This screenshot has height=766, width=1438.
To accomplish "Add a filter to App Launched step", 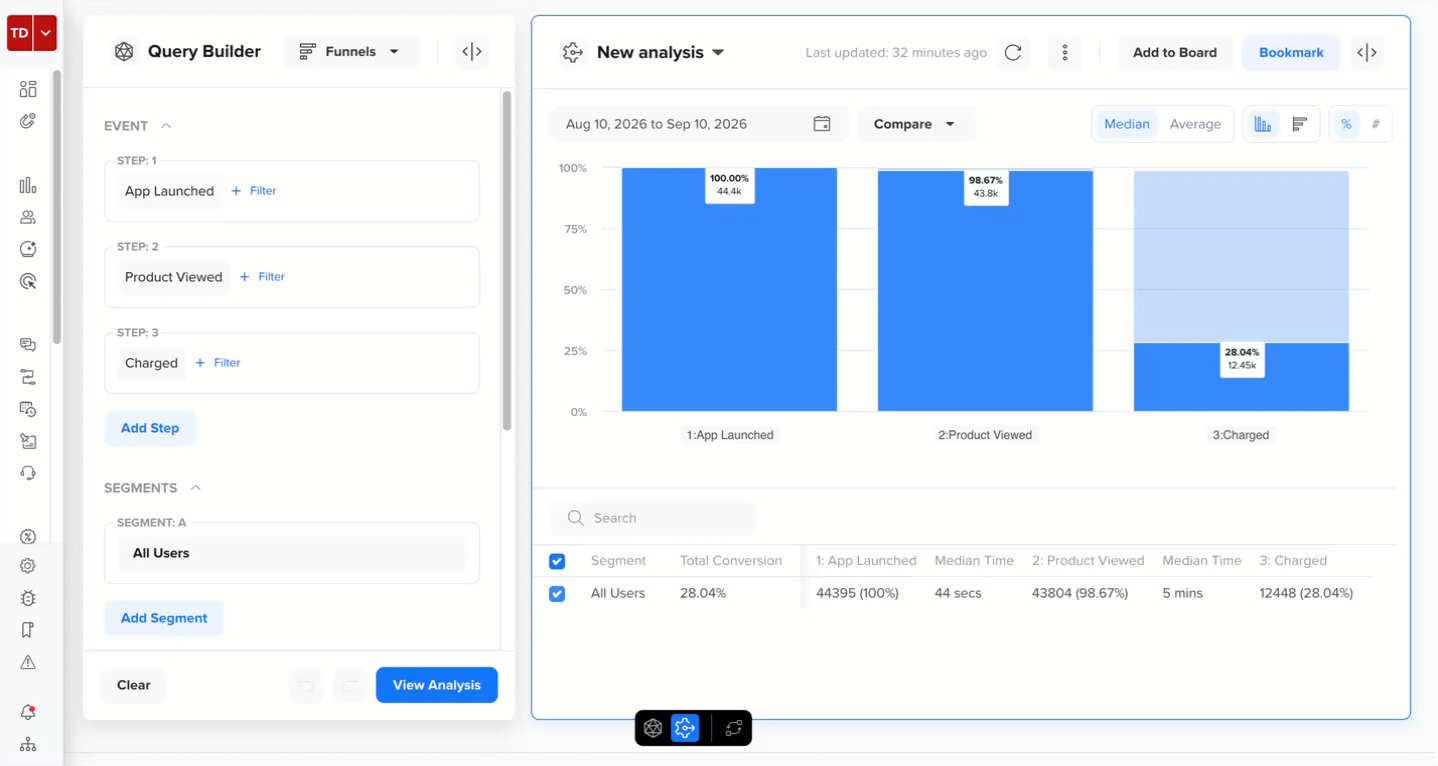I will click(254, 191).
